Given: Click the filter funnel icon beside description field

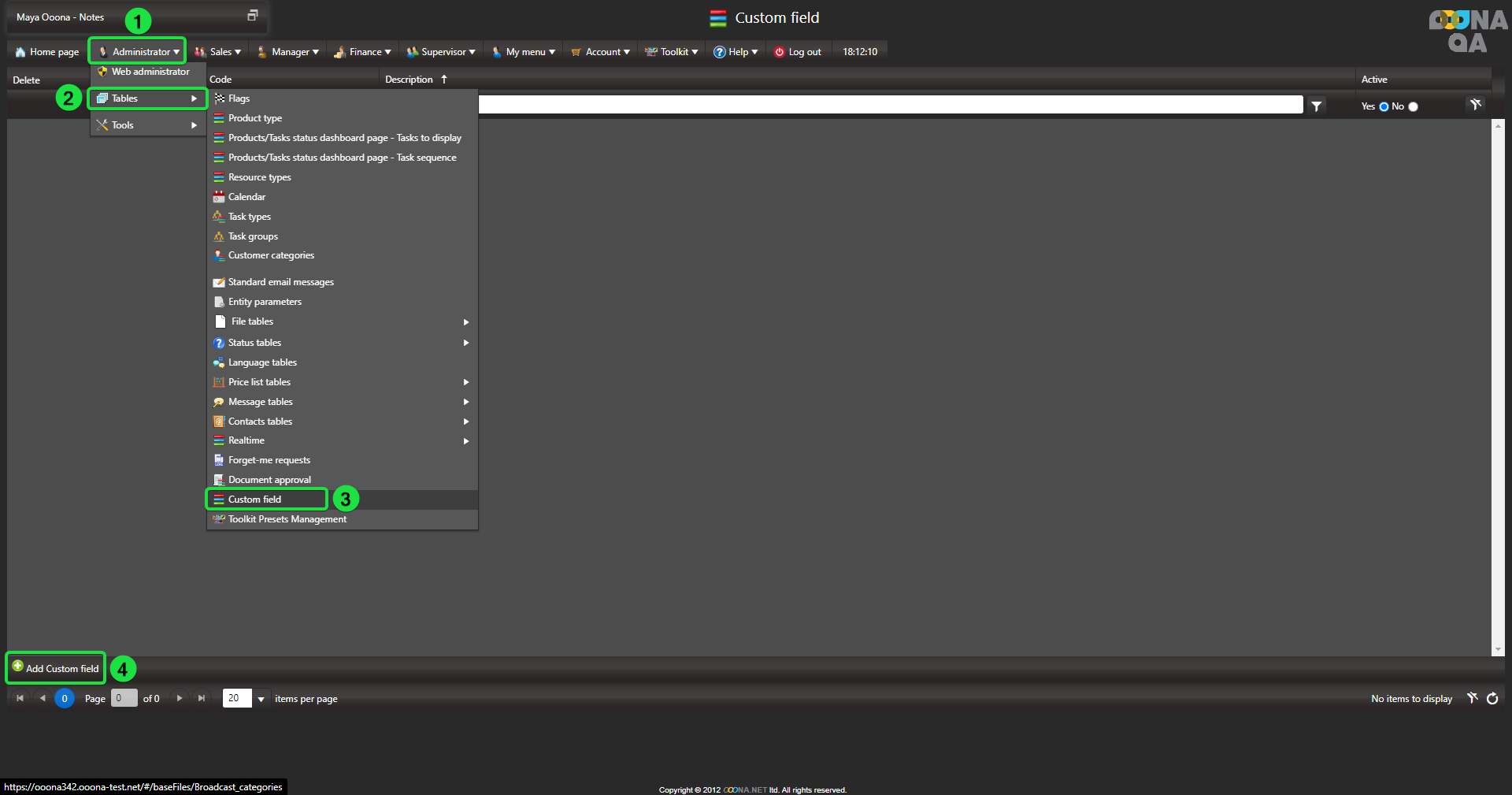Looking at the screenshot, I should click(x=1316, y=106).
